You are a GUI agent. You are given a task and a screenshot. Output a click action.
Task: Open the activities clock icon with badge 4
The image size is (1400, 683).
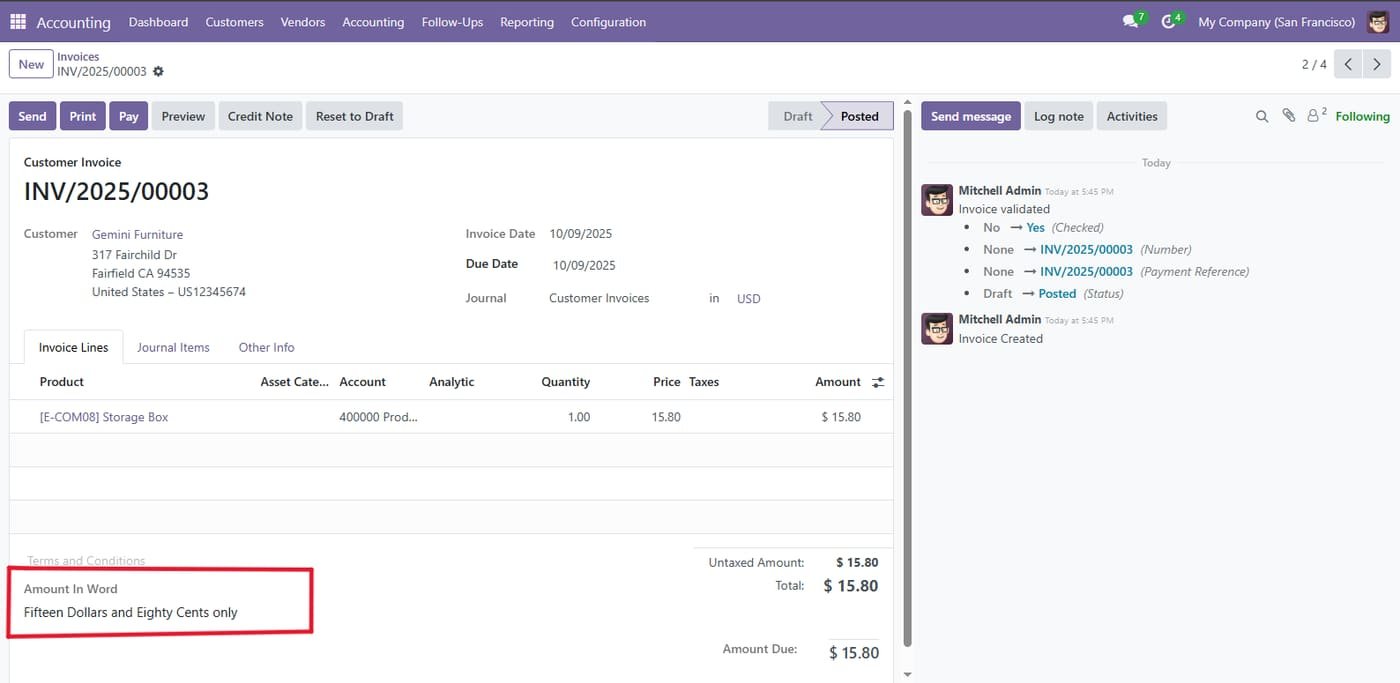pyautogui.click(x=1171, y=21)
